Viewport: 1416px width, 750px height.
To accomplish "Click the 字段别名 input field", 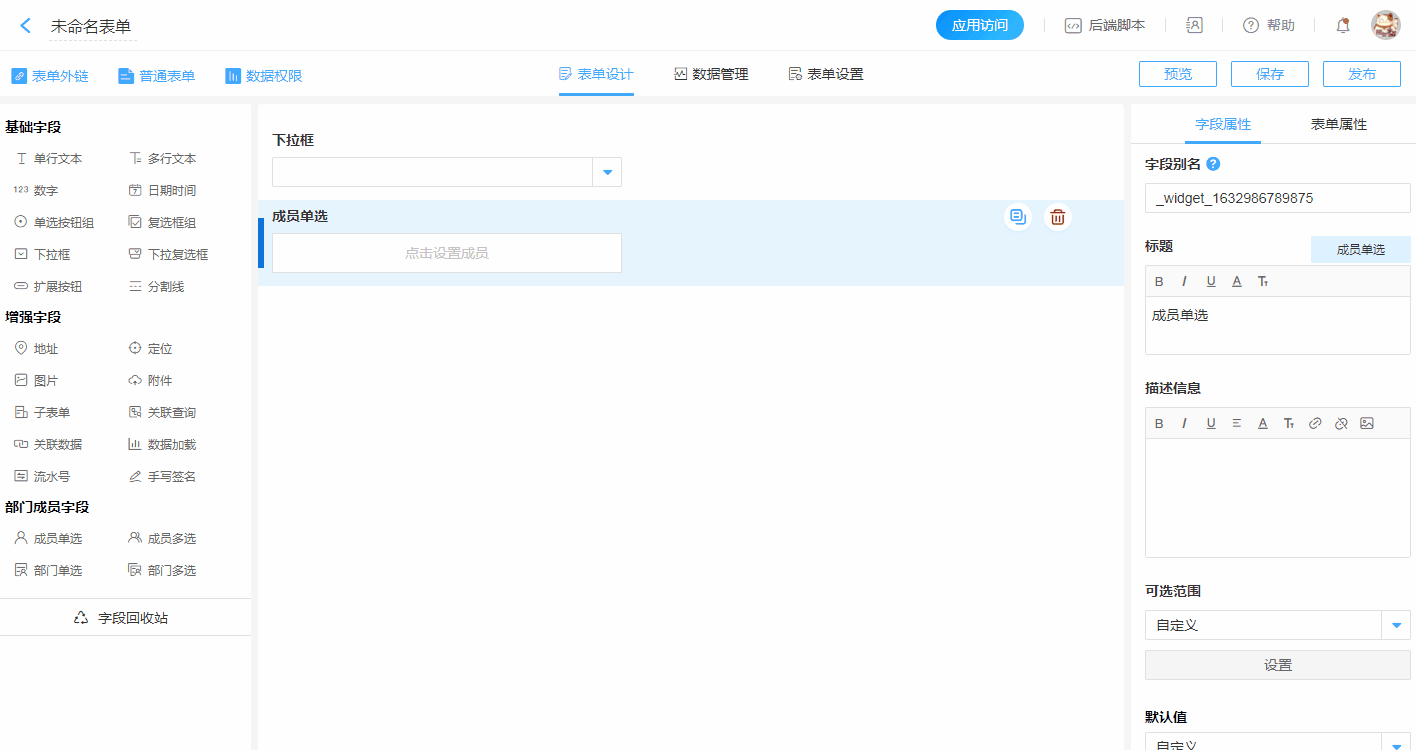I will coord(1277,198).
